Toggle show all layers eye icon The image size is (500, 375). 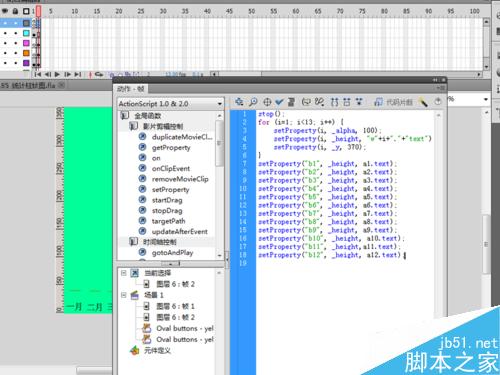5,11
